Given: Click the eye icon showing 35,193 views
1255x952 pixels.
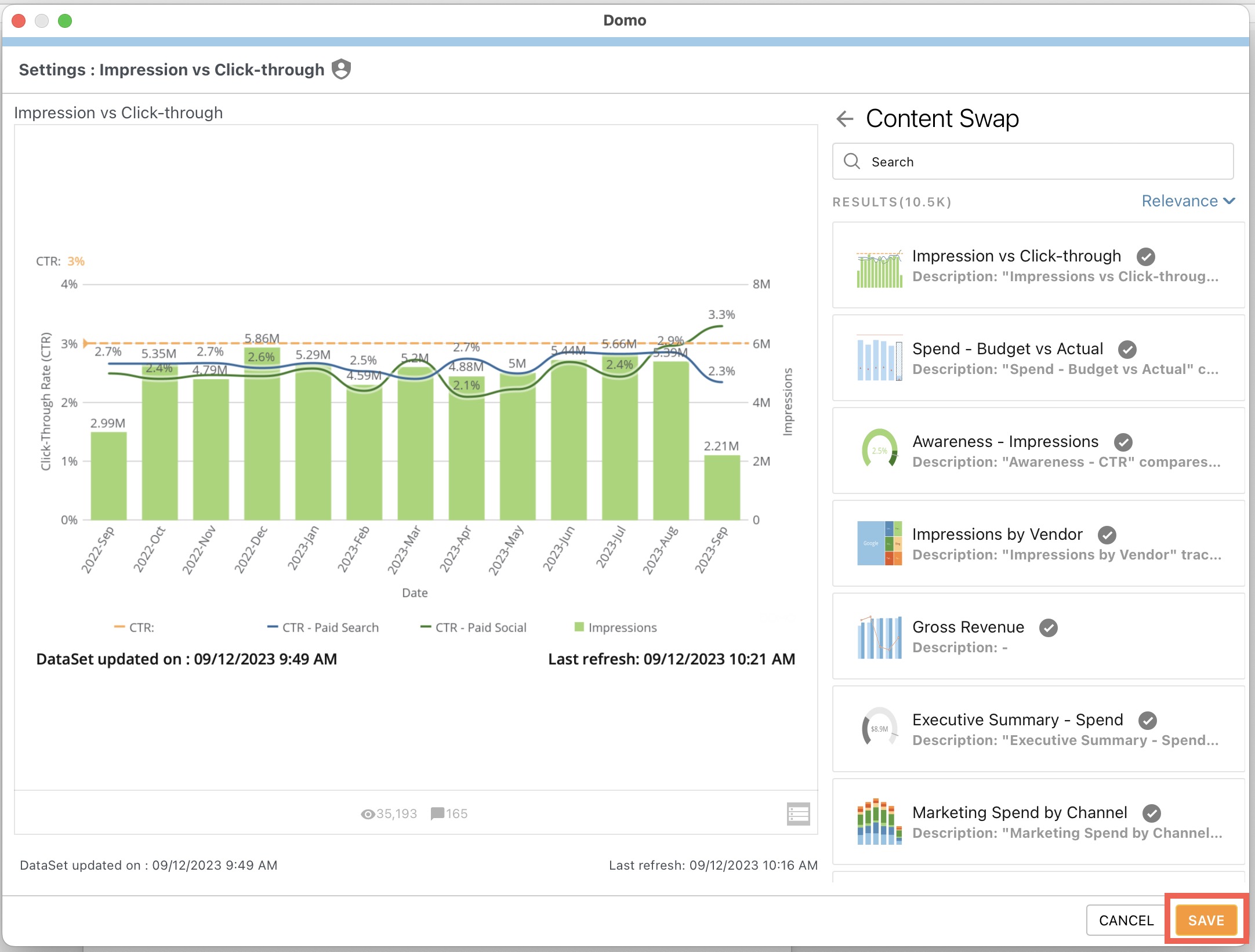Looking at the screenshot, I should pos(368,813).
